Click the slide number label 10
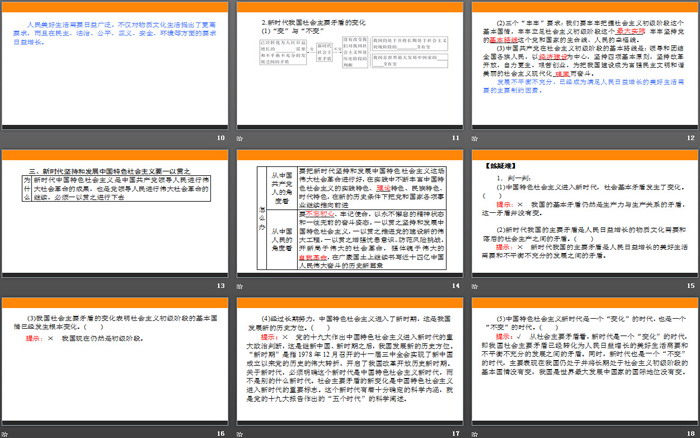The image size is (700, 438). [221, 138]
